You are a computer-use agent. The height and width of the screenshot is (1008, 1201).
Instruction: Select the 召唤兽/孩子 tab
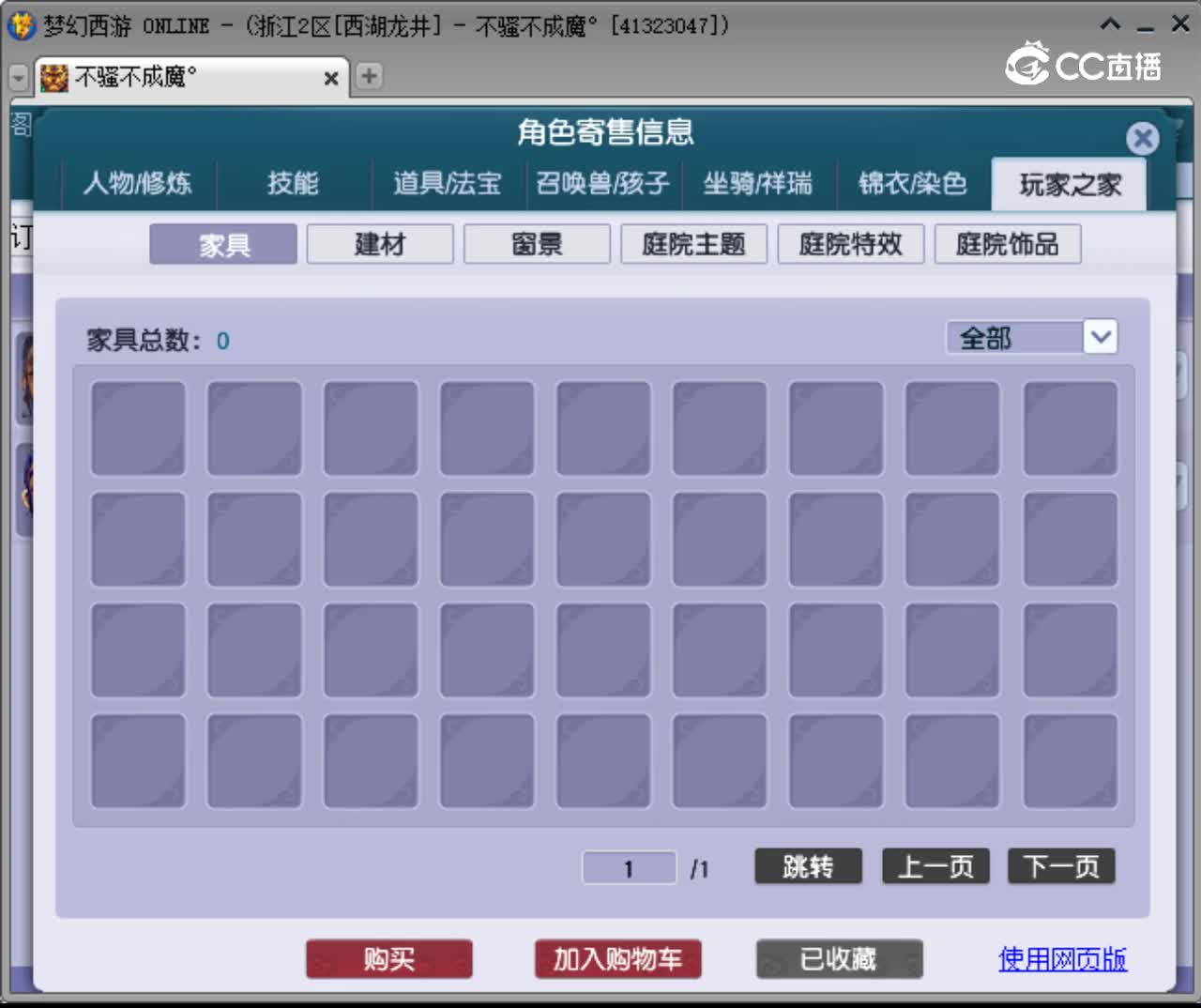coord(603,183)
